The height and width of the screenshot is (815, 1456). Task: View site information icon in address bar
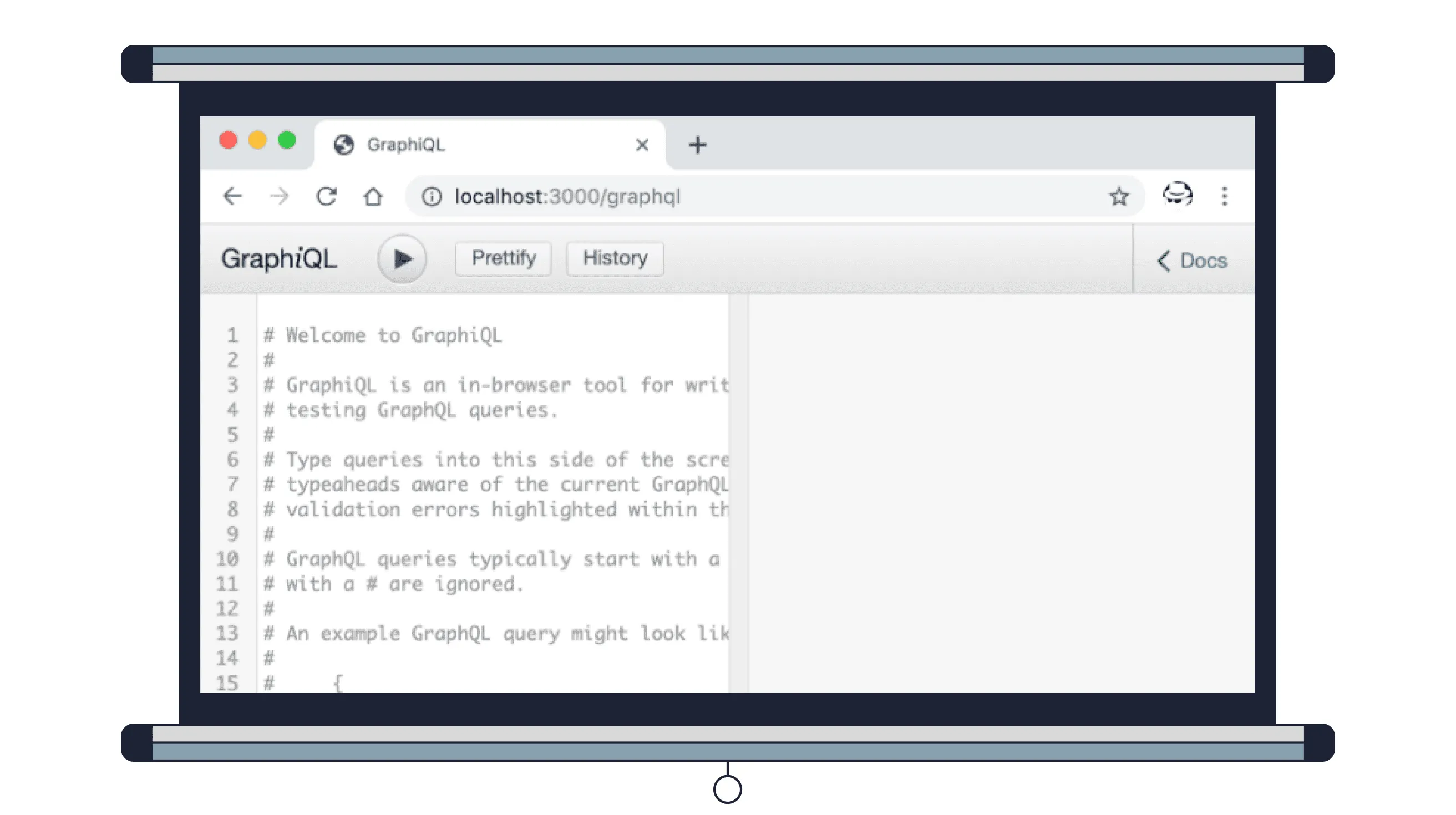point(432,197)
